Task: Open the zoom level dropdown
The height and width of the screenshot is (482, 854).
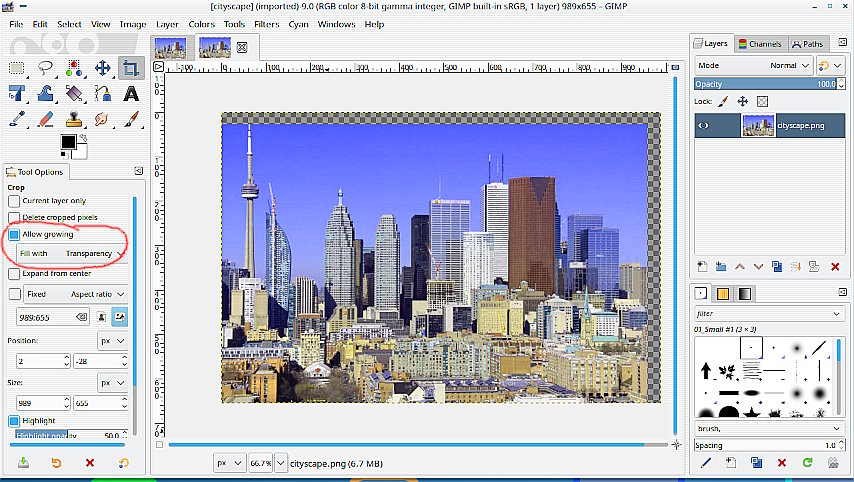Action: pos(280,463)
